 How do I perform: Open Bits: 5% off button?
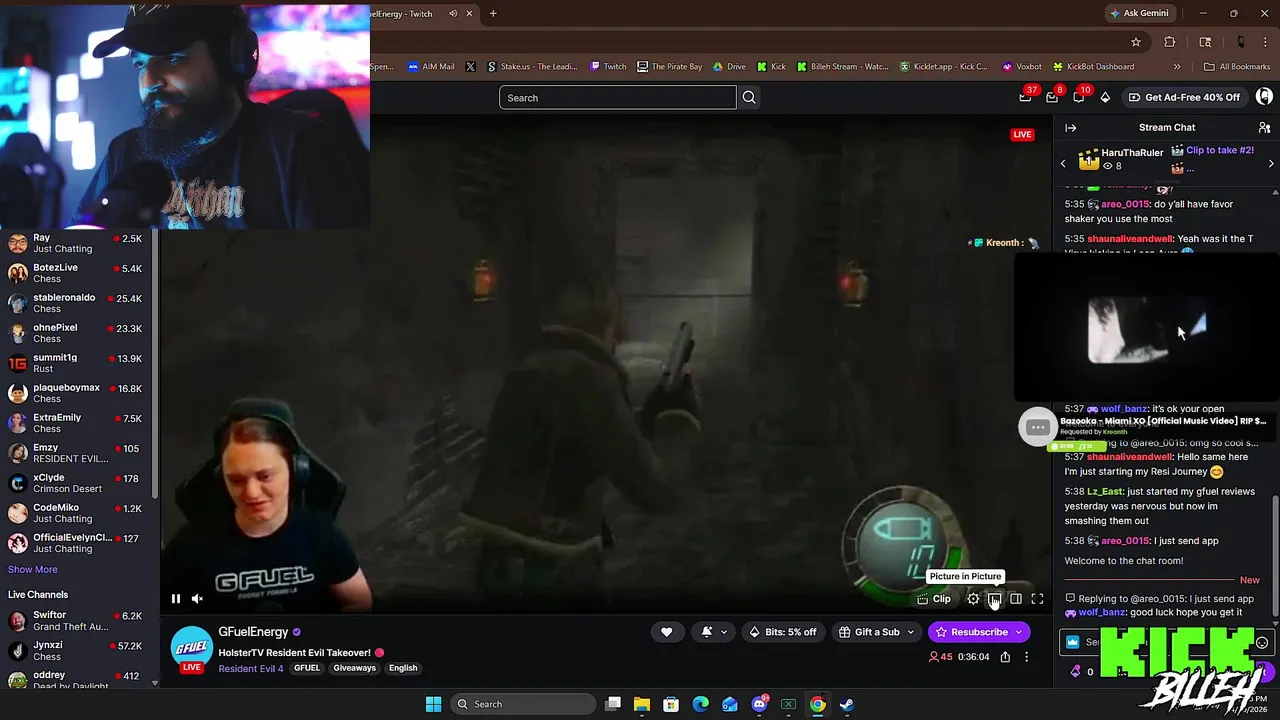pos(782,632)
